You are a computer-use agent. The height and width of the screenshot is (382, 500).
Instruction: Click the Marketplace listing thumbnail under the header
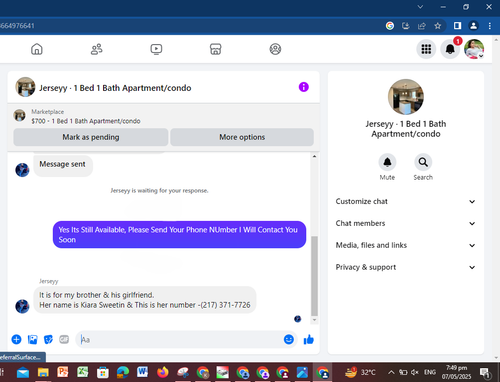pyautogui.click(x=19, y=116)
